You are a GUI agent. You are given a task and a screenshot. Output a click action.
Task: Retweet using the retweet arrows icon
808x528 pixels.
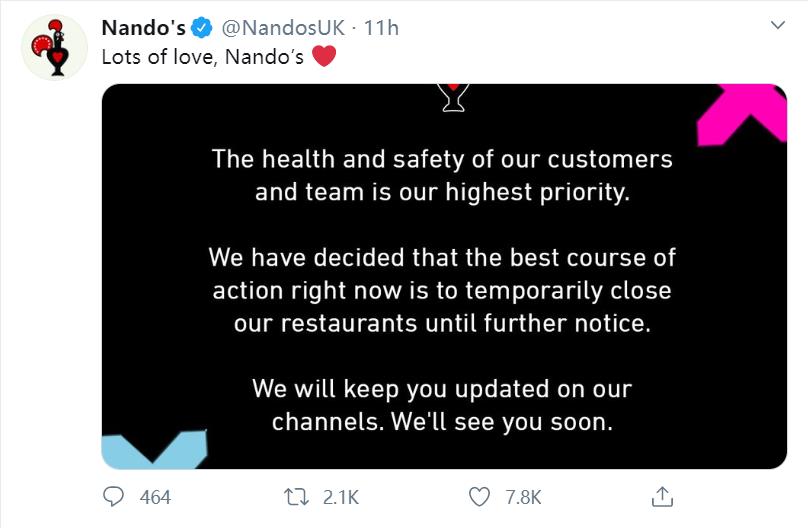tap(296, 497)
